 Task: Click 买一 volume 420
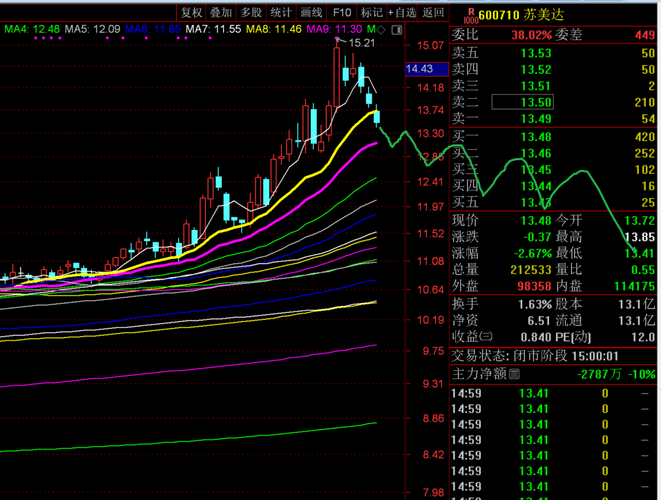tap(645, 137)
